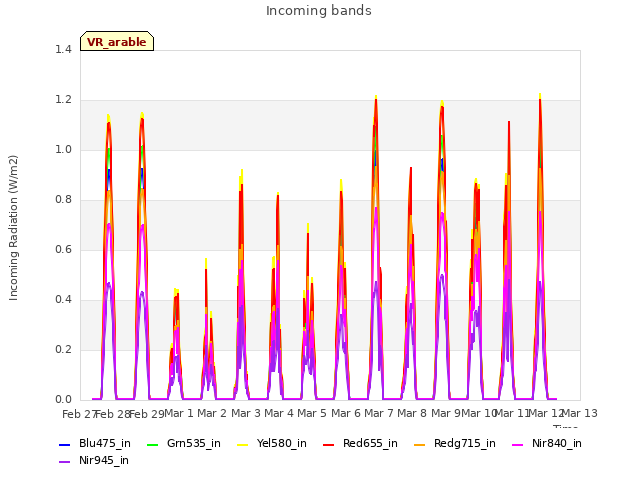
Task: Click the blue Blu475_in legend swatch
Action: (64, 444)
